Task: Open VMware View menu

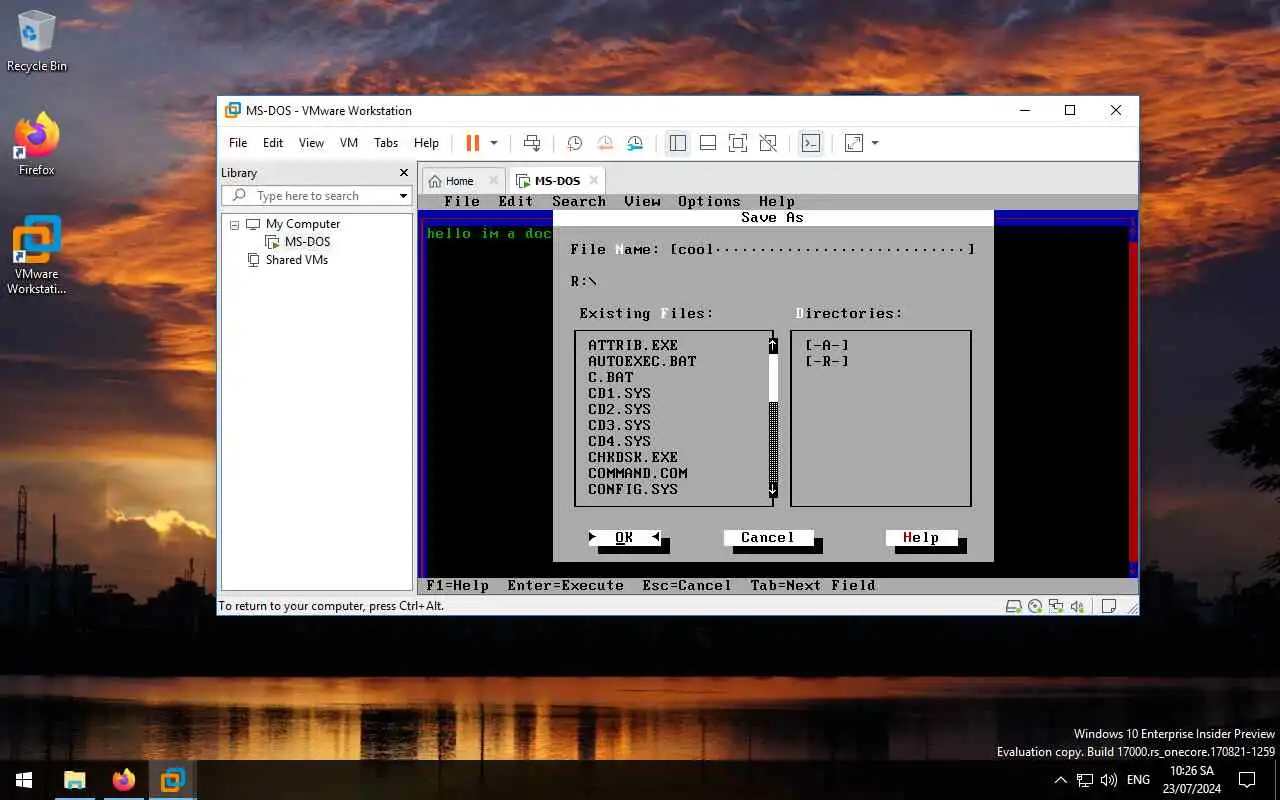Action: click(311, 143)
